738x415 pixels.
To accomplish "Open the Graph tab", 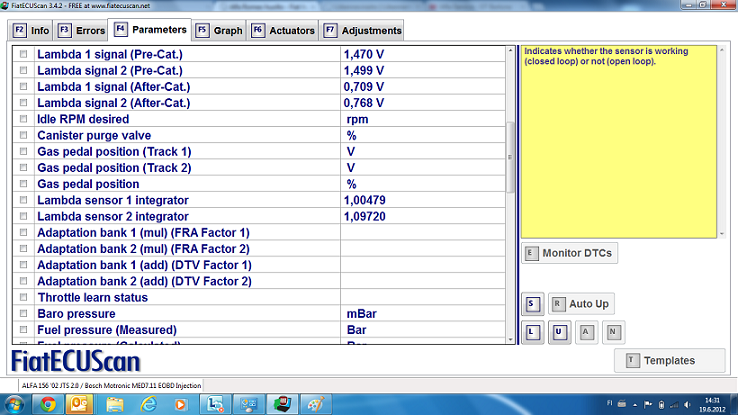I will [219, 31].
